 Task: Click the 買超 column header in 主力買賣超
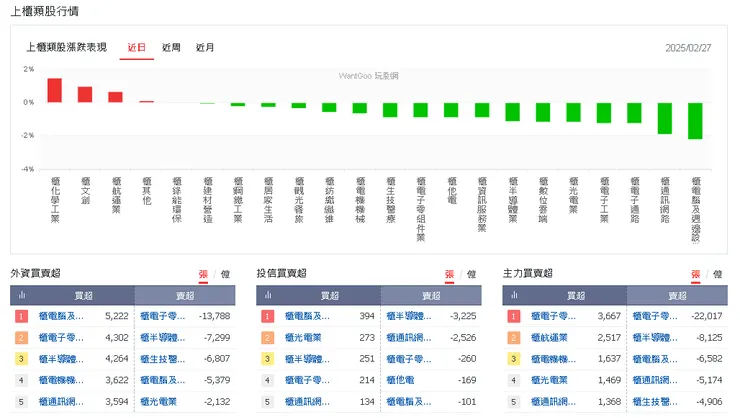576,296
